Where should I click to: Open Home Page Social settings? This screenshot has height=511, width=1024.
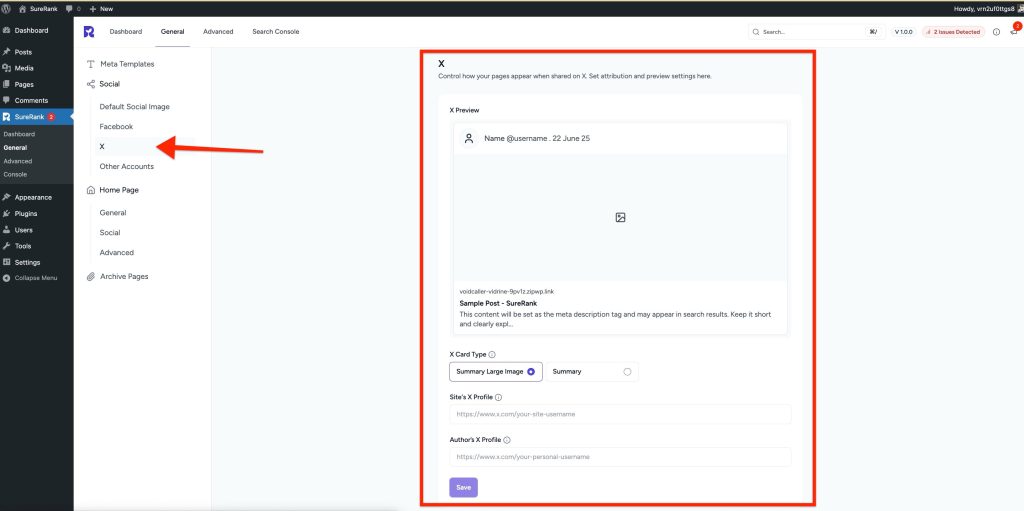tap(110, 233)
